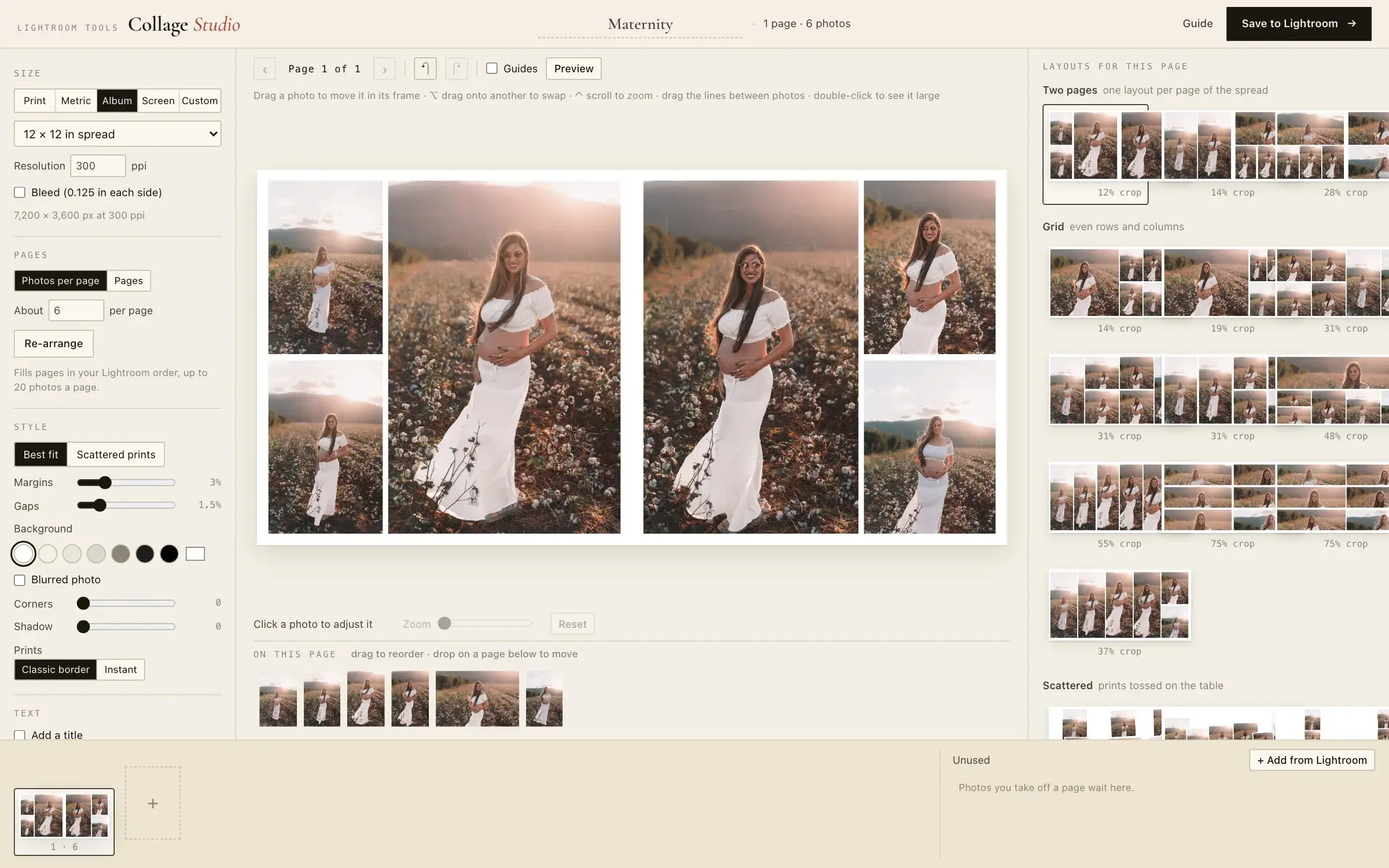
Task: Go to previous page with left chevron
Action: click(264, 69)
